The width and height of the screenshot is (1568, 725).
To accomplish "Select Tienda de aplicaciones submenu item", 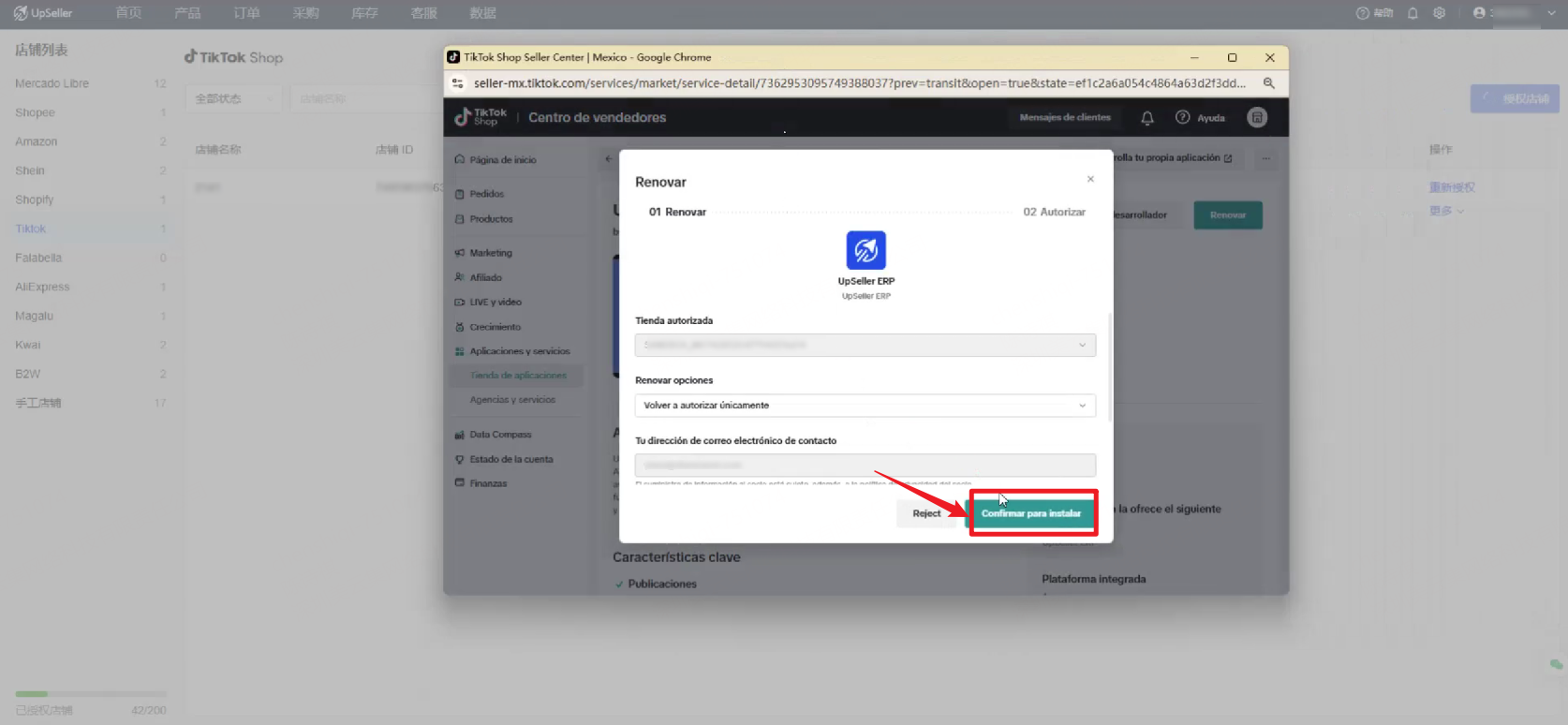I will click(518, 376).
